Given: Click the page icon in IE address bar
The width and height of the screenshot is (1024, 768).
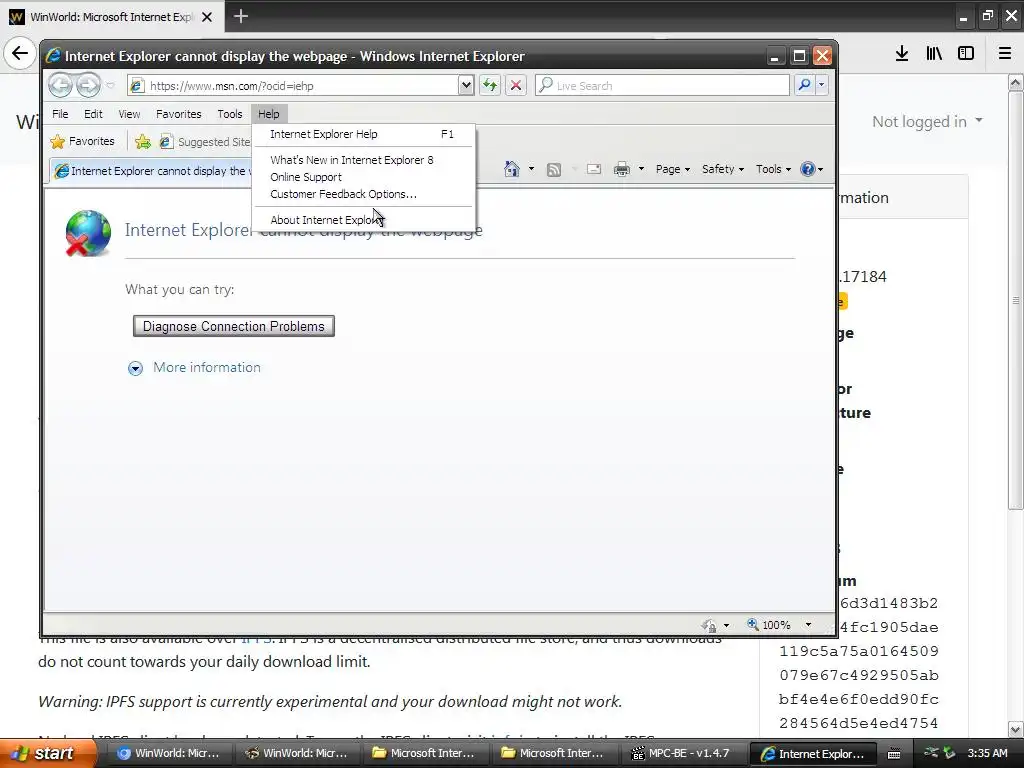Looking at the screenshot, I should 136,86.
